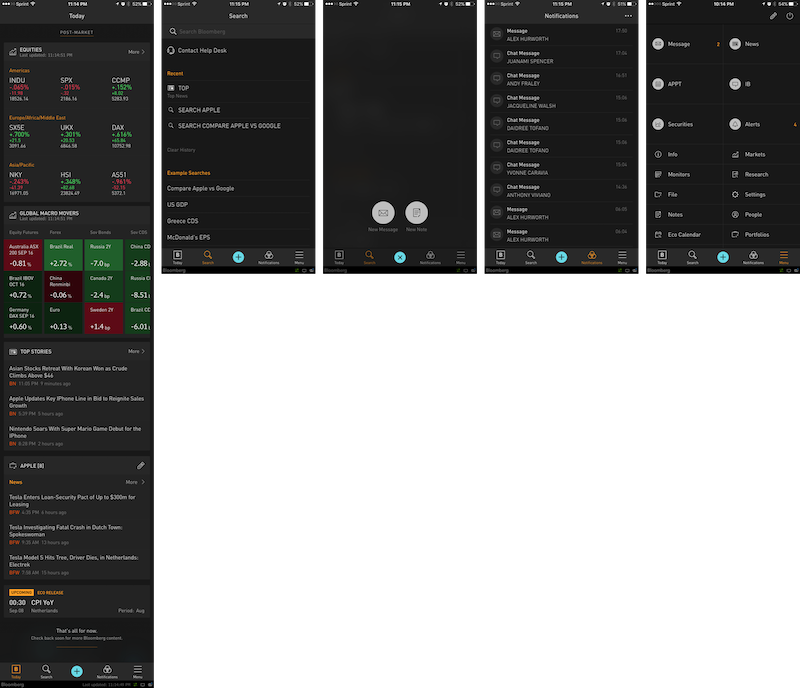Open News in the Menu screen grid
Image resolution: width=800 pixels, height=688 pixels.
click(761, 44)
